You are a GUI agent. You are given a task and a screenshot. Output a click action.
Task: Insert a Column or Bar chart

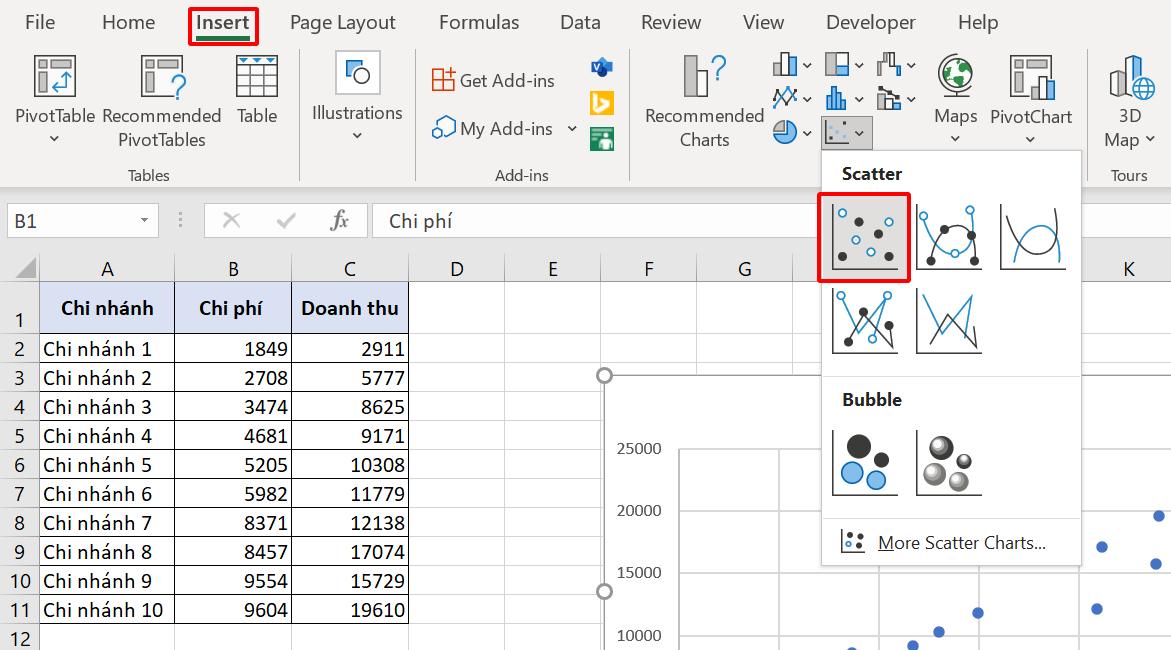[x=787, y=63]
